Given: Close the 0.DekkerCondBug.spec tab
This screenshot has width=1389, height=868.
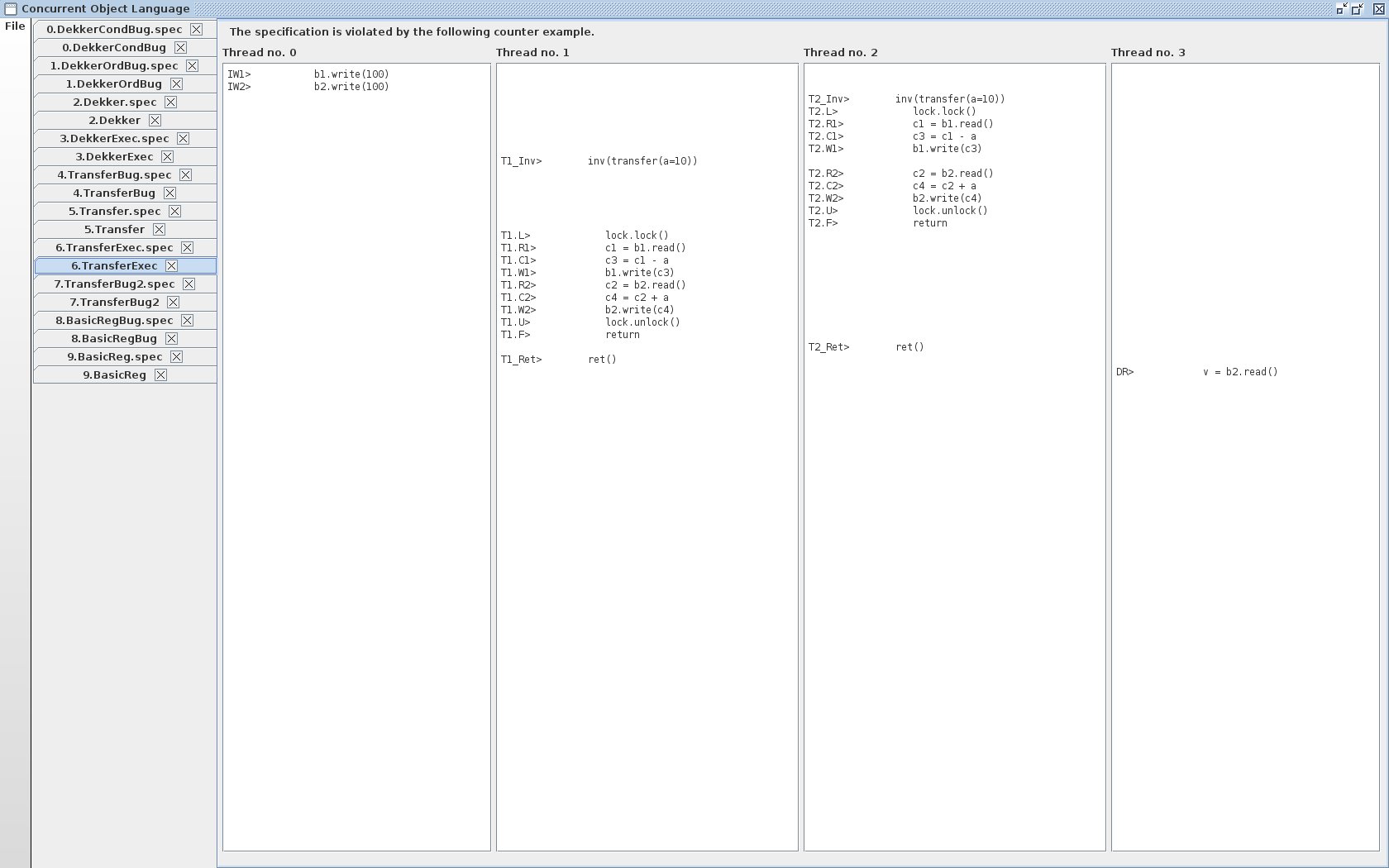Looking at the screenshot, I should point(196,29).
